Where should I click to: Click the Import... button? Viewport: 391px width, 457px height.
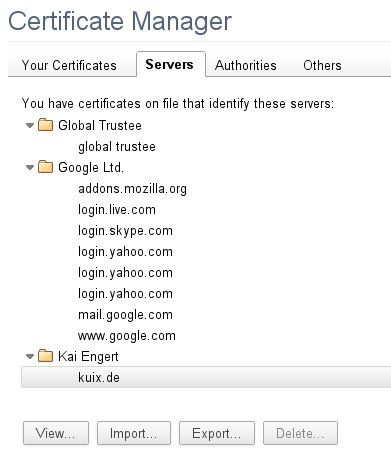click(x=134, y=433)
